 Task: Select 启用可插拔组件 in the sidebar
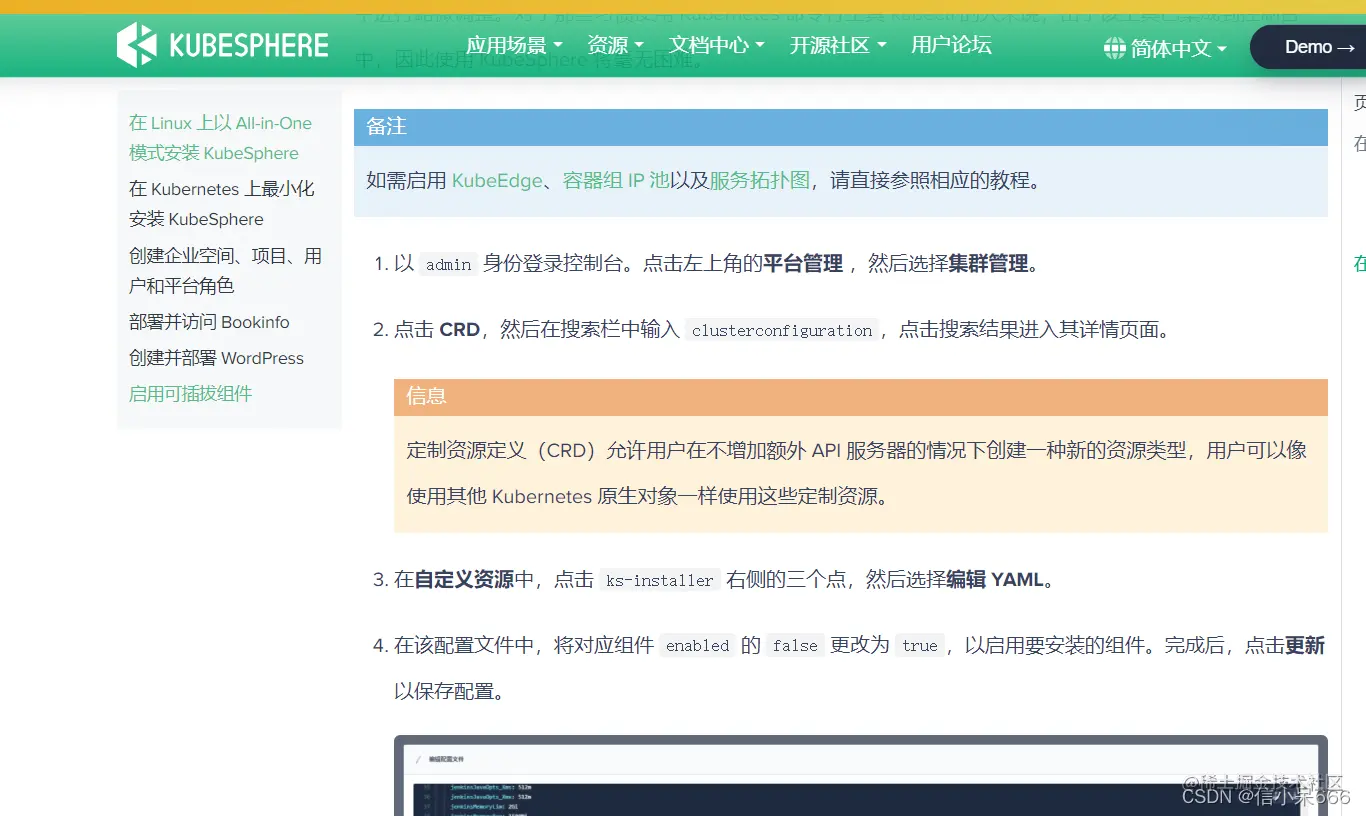[x=190, y=393]
